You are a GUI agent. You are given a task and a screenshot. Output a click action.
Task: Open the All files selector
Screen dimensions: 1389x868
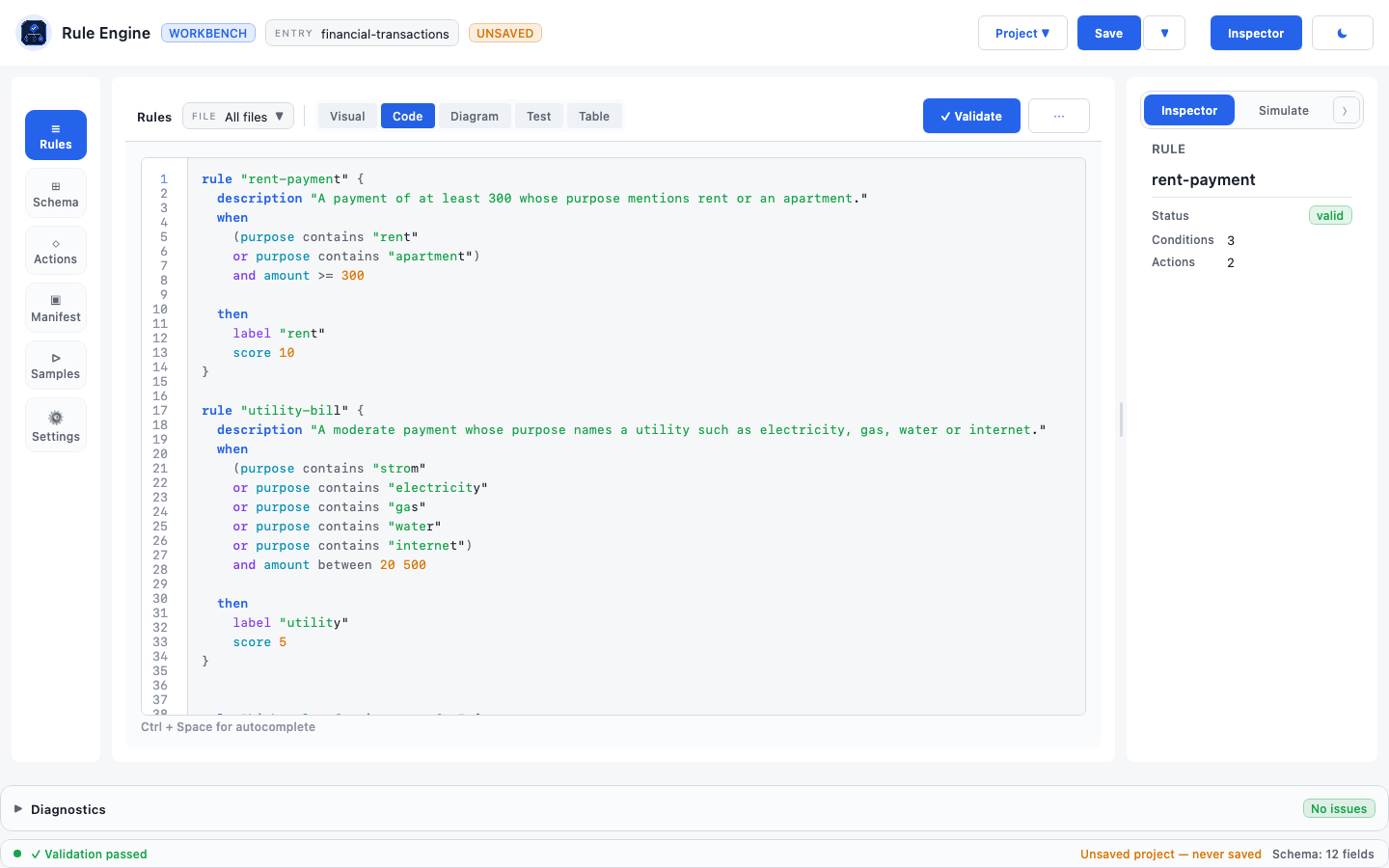pos(238,116)
